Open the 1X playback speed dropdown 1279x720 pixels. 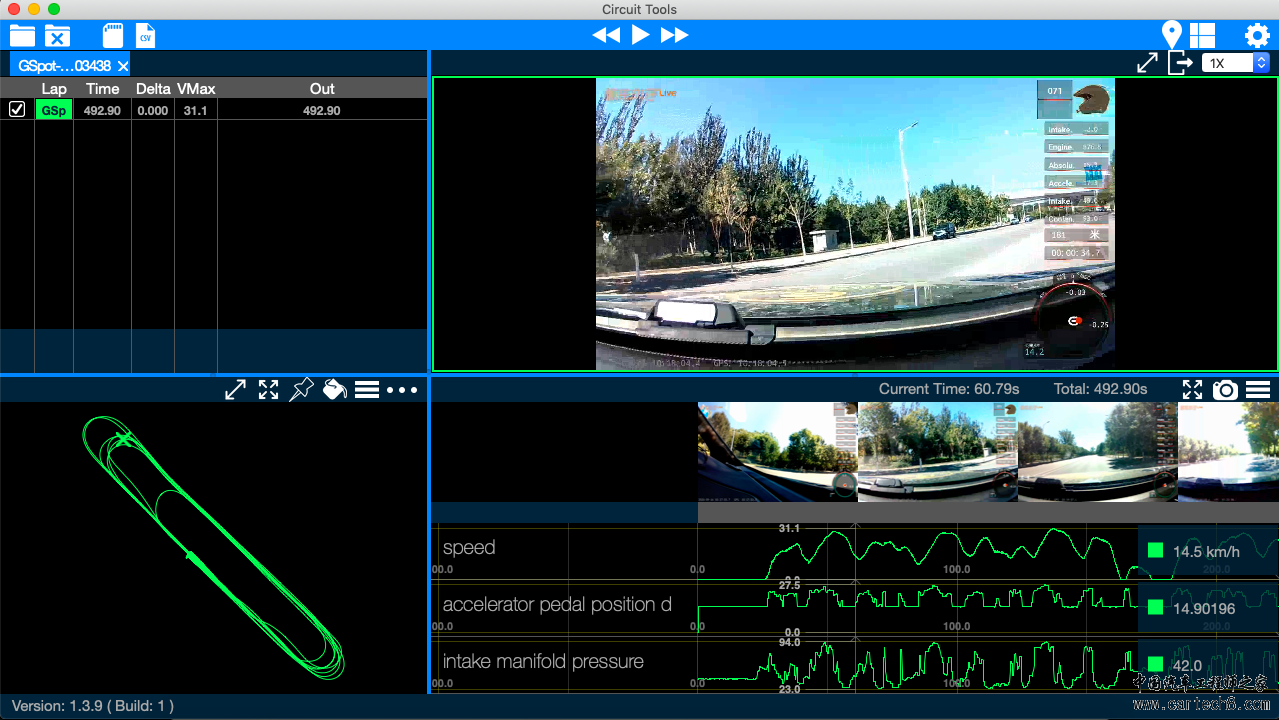pyautogui.click(x=1235, y=63)
